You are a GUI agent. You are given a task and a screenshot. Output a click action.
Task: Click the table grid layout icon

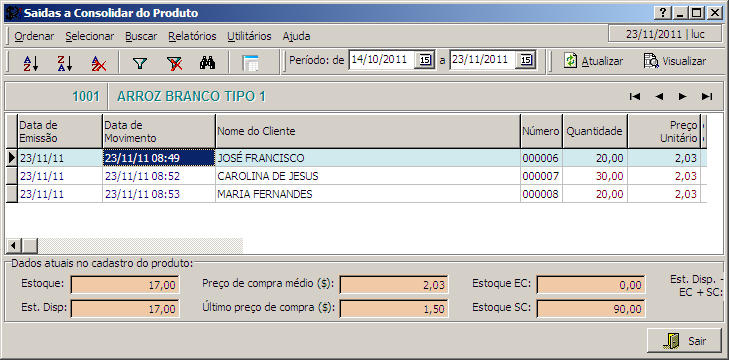pos(250,62)
